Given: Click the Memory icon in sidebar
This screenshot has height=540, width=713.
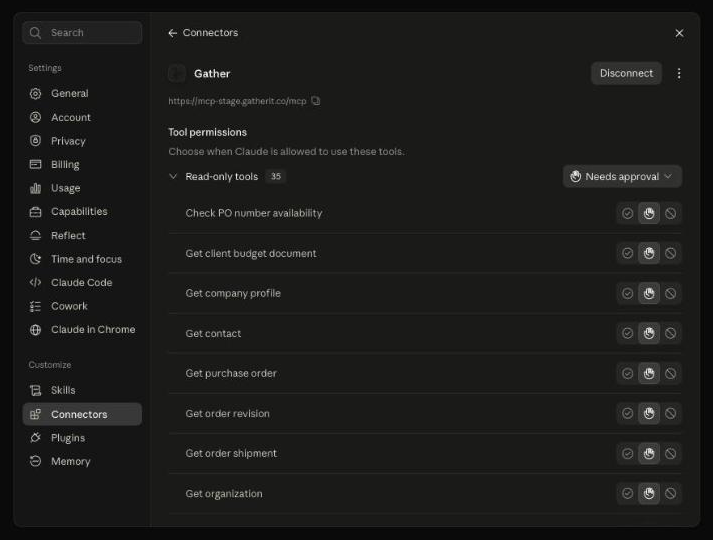Looking at the screenshot, I should (35, 461).
